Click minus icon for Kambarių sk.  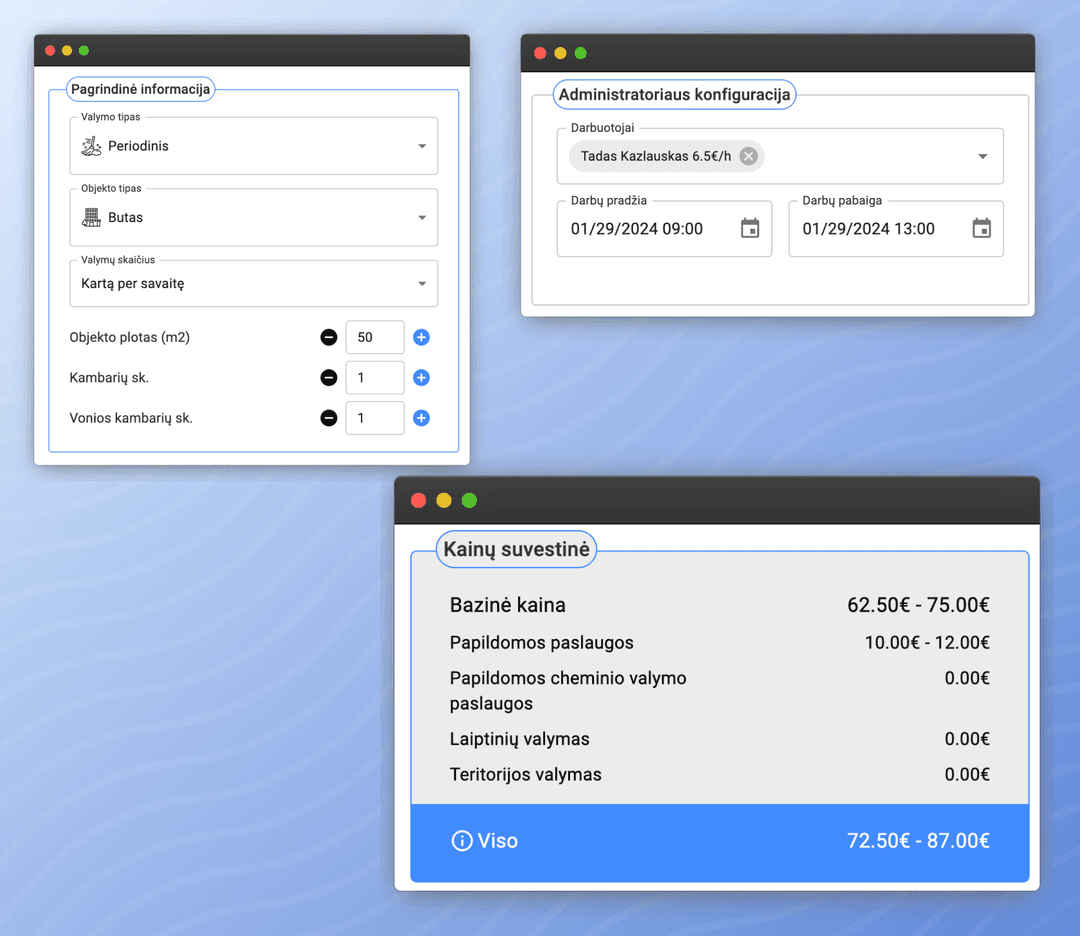[x=328, y=378]
